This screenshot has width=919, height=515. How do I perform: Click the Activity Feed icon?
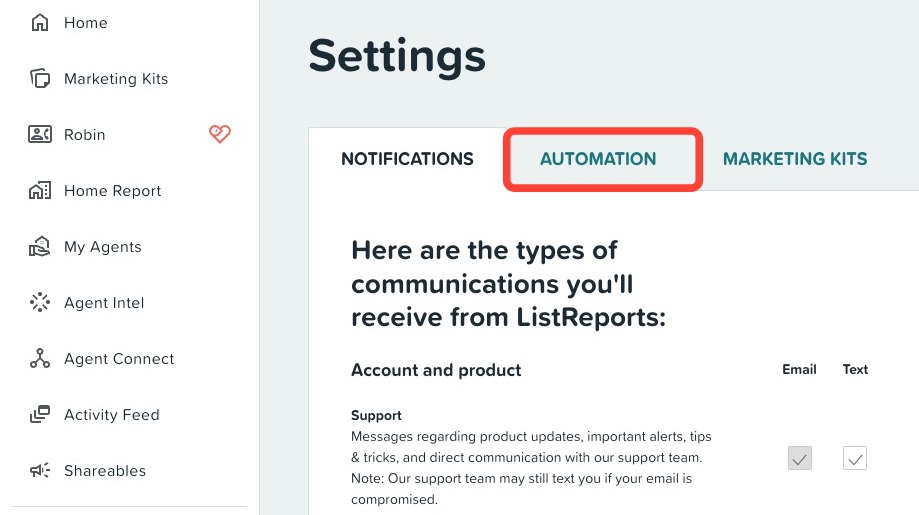click(40, 414)
